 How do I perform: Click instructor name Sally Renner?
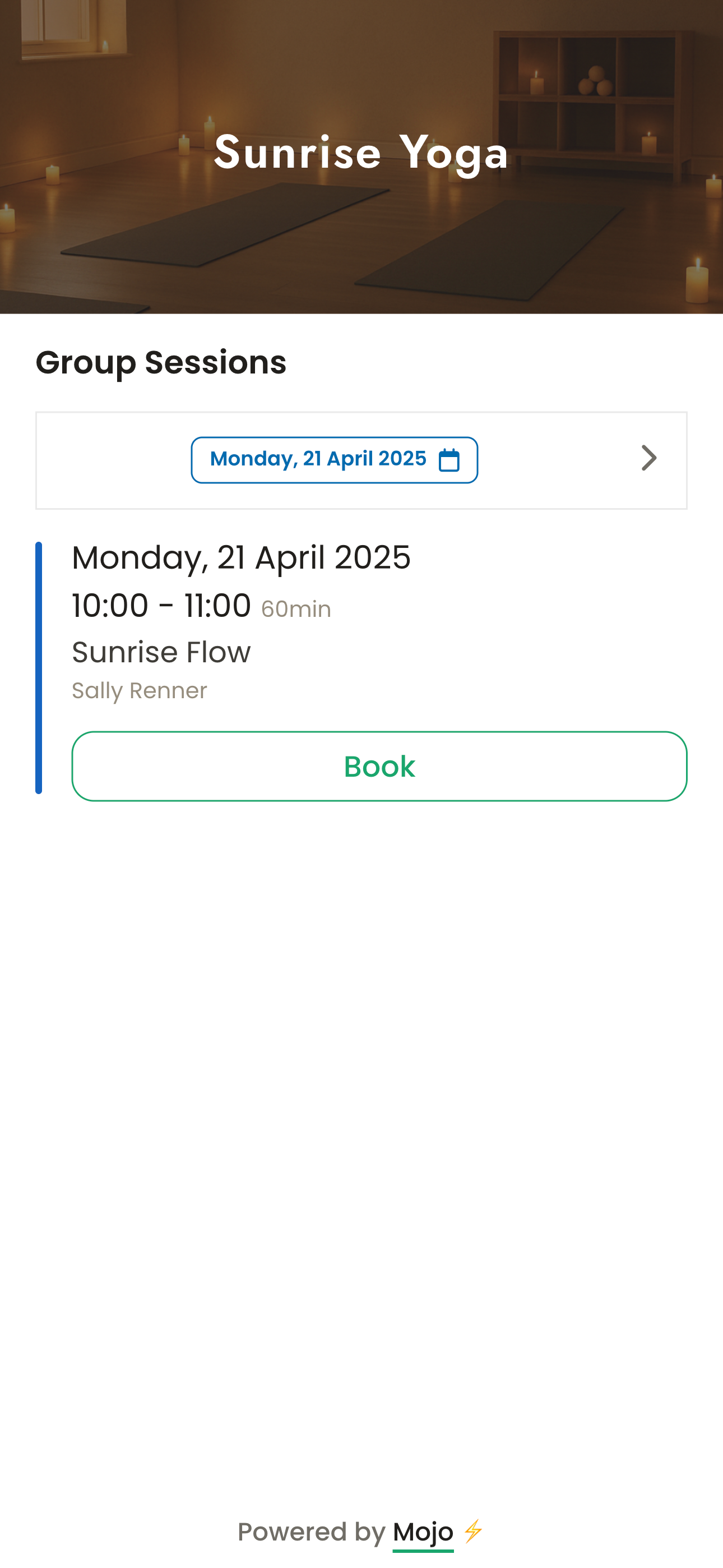(140, 691)
